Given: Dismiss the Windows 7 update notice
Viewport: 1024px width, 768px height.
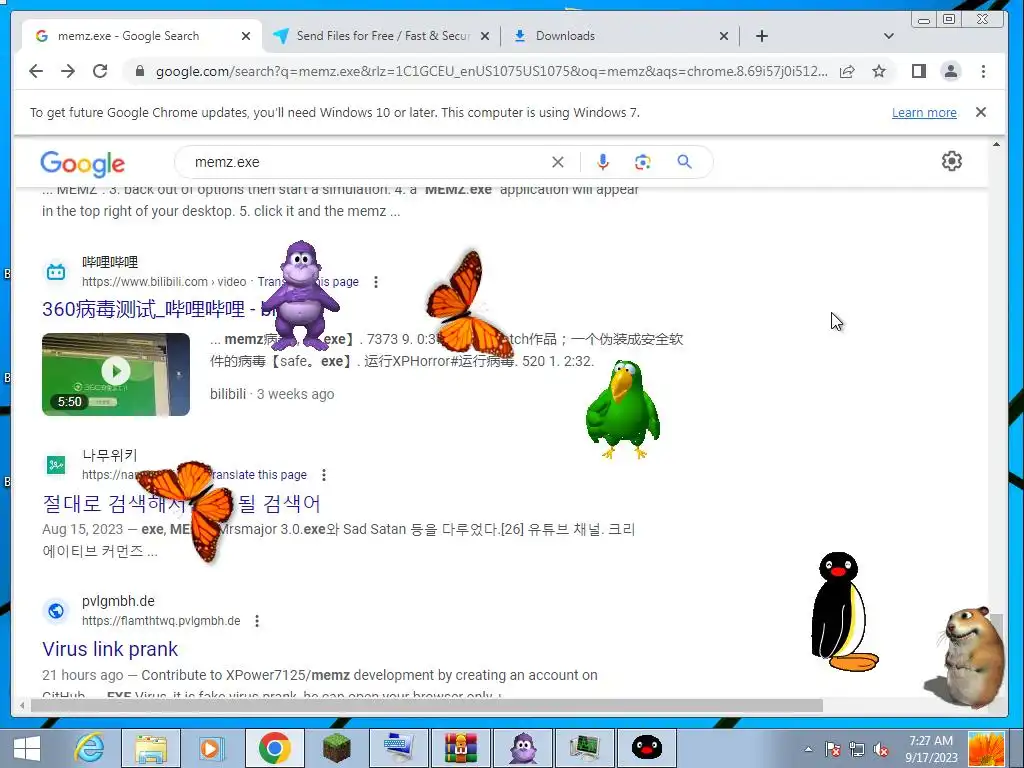Looking at the screenshot, I should tap(981, 112).
